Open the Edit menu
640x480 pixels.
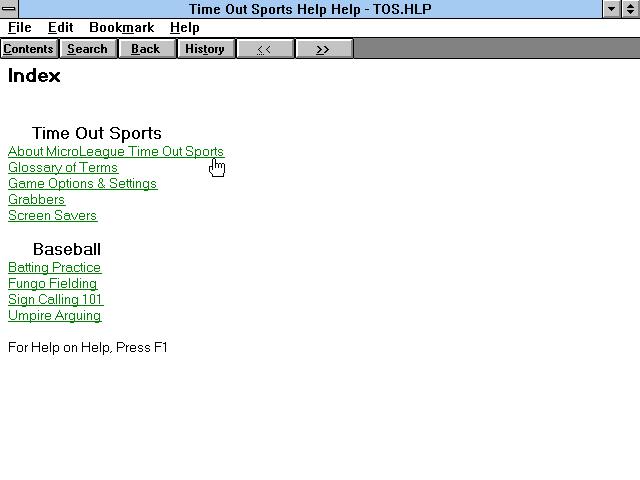(60, 27)
